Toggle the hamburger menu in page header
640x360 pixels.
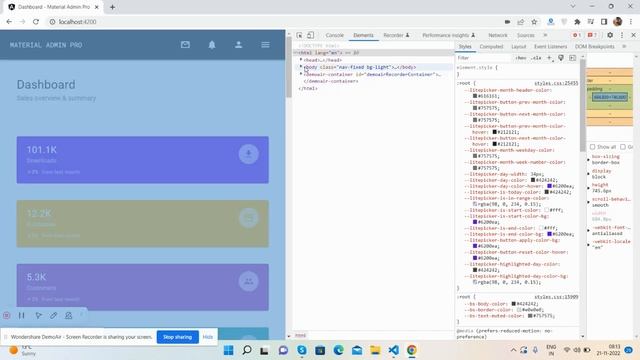click(x=265, y=44)
